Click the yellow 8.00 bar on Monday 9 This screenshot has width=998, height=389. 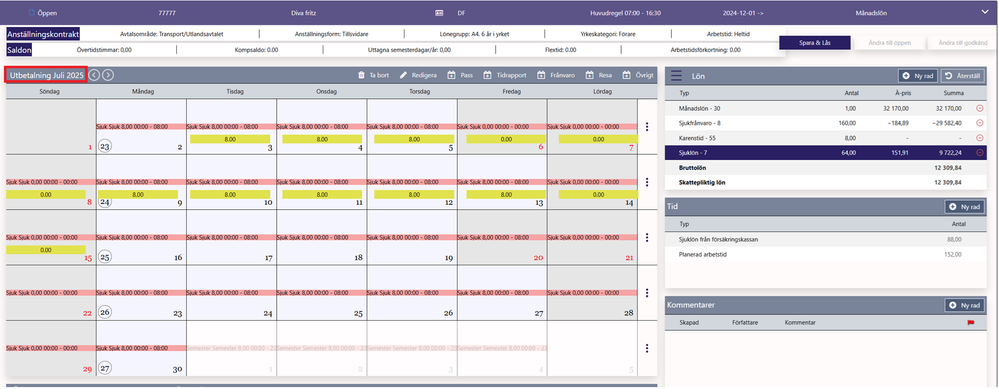pyautogui.click(x=137, y=194)
